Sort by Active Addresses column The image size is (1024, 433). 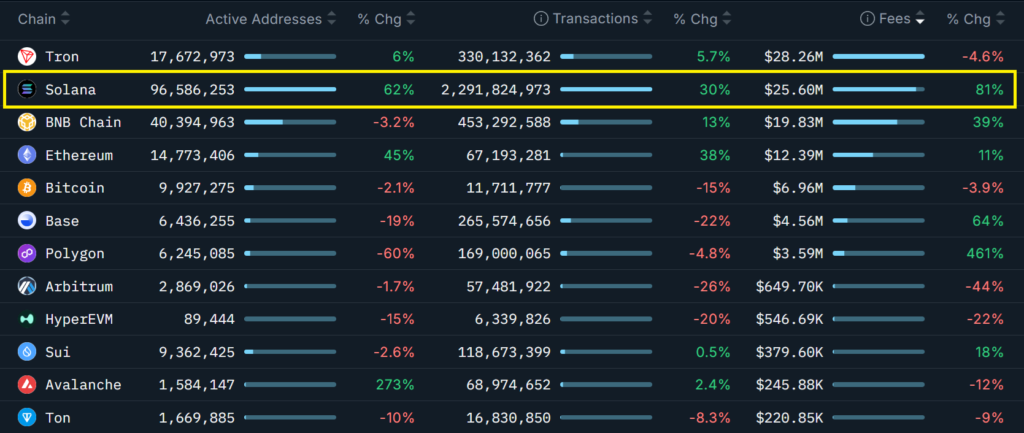click(x=264, y=19)
